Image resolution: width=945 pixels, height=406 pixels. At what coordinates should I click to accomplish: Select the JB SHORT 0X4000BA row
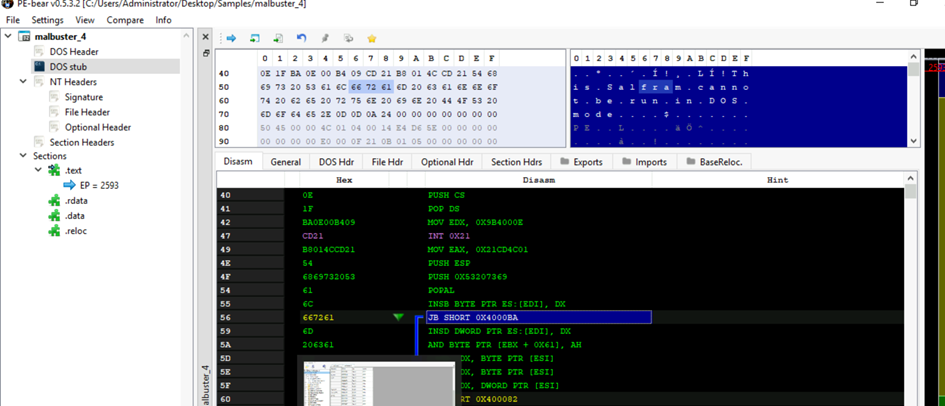pyautogui.click(x=538, y=317)
